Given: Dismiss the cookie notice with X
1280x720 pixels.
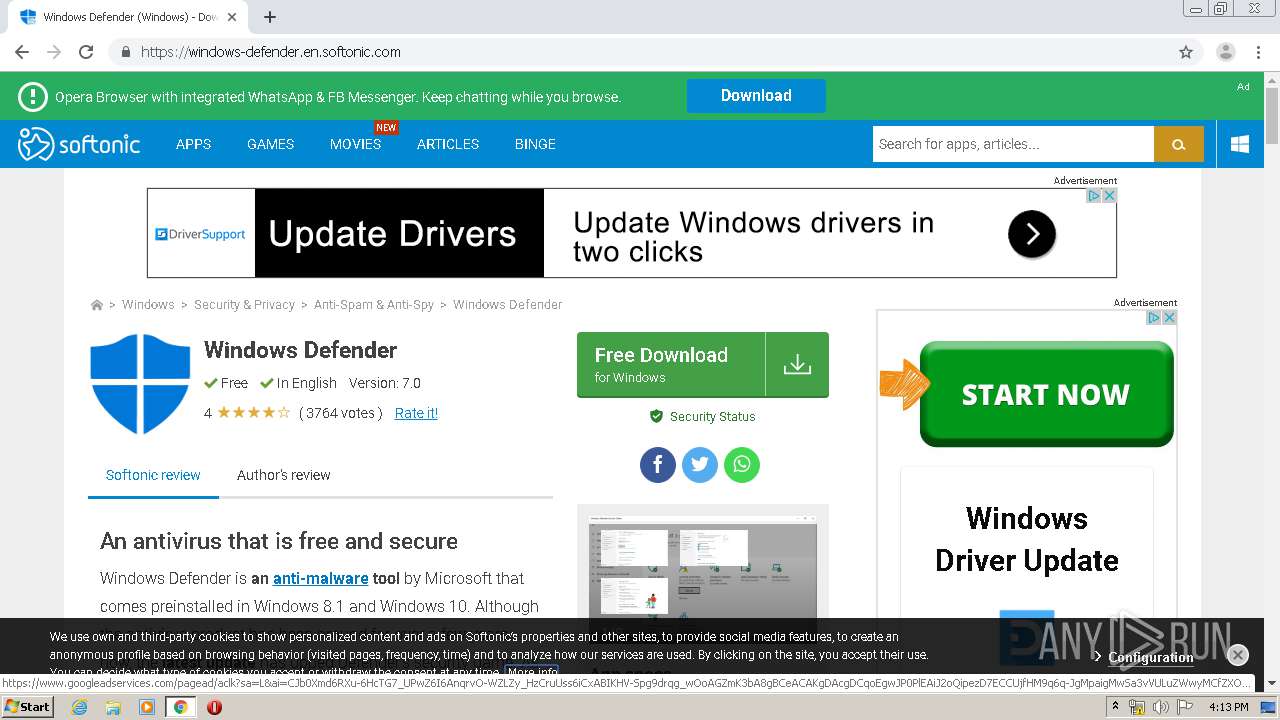Looking at the screenshot, I should (1238, 655).
